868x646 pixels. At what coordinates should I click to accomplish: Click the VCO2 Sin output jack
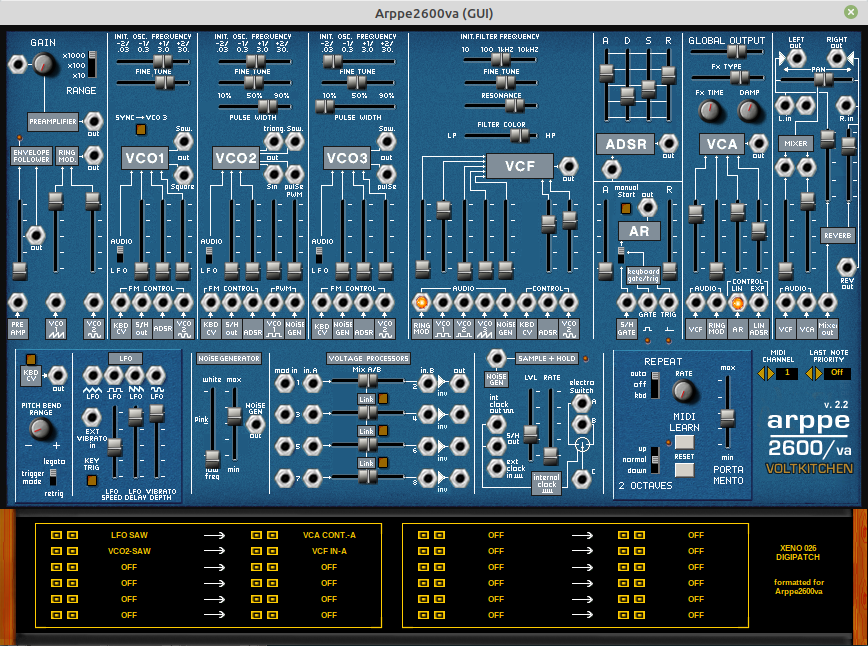tap(273, 174)
